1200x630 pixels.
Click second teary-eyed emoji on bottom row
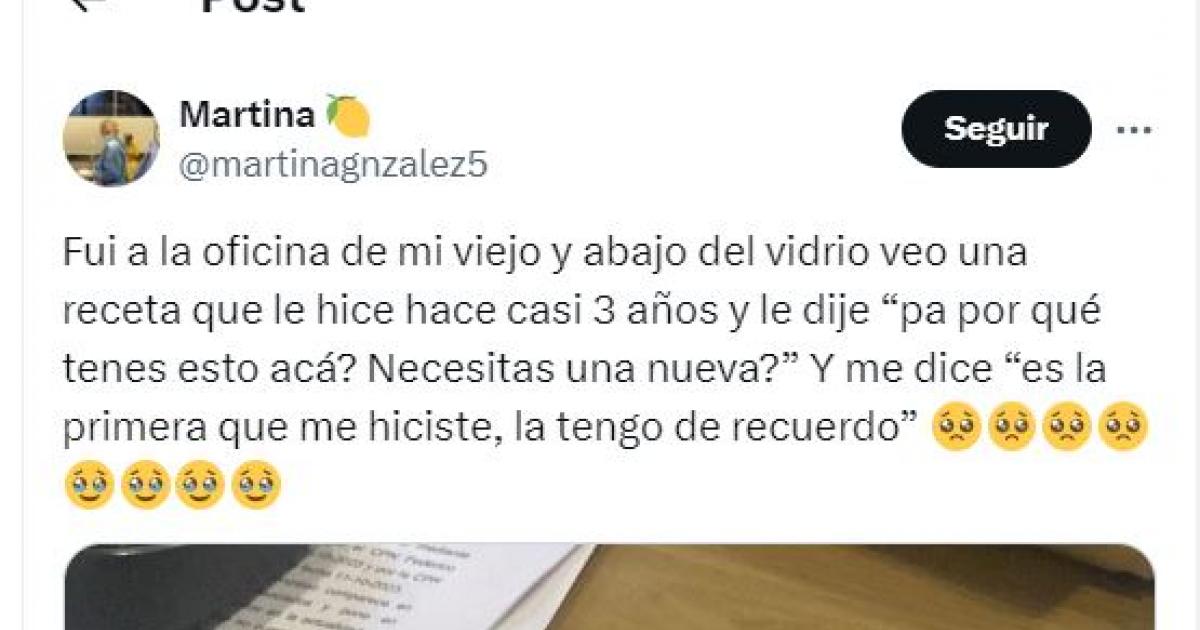tap(144, 485)
